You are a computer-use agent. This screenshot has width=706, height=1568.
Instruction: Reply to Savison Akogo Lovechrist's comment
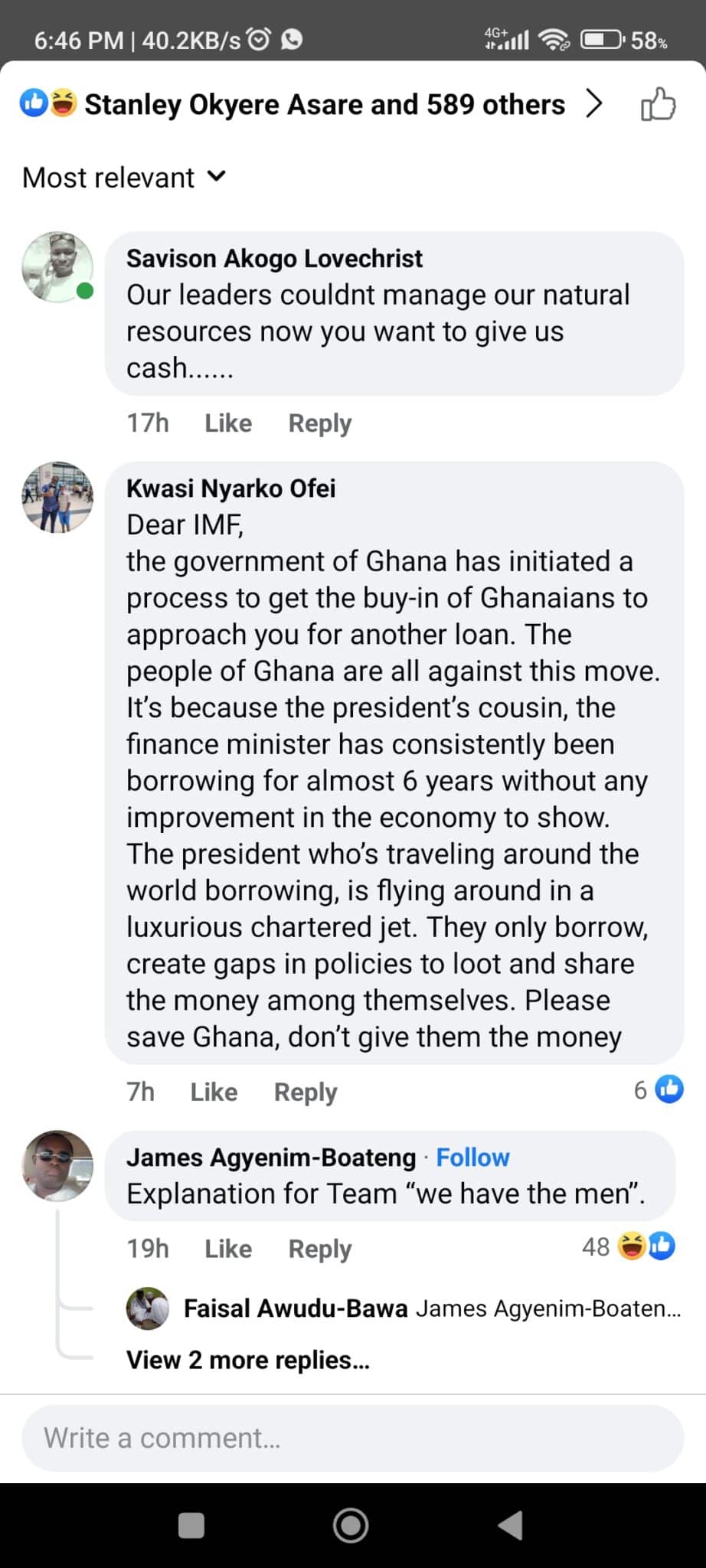pyautogui.click(x=320, y=423)
